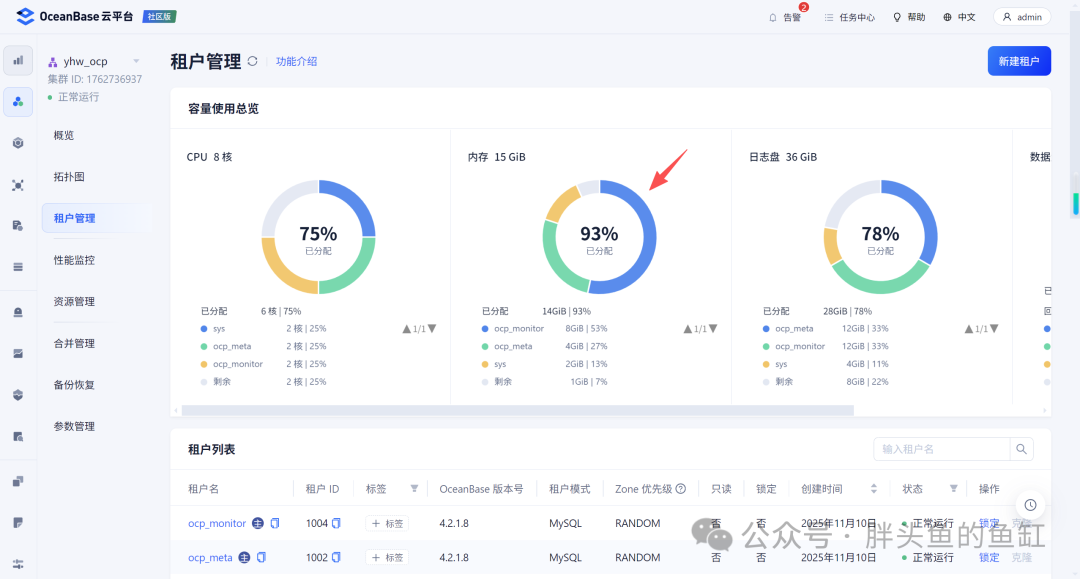
Task: Open the ocp_monitor tenant link
Action: 217,523
